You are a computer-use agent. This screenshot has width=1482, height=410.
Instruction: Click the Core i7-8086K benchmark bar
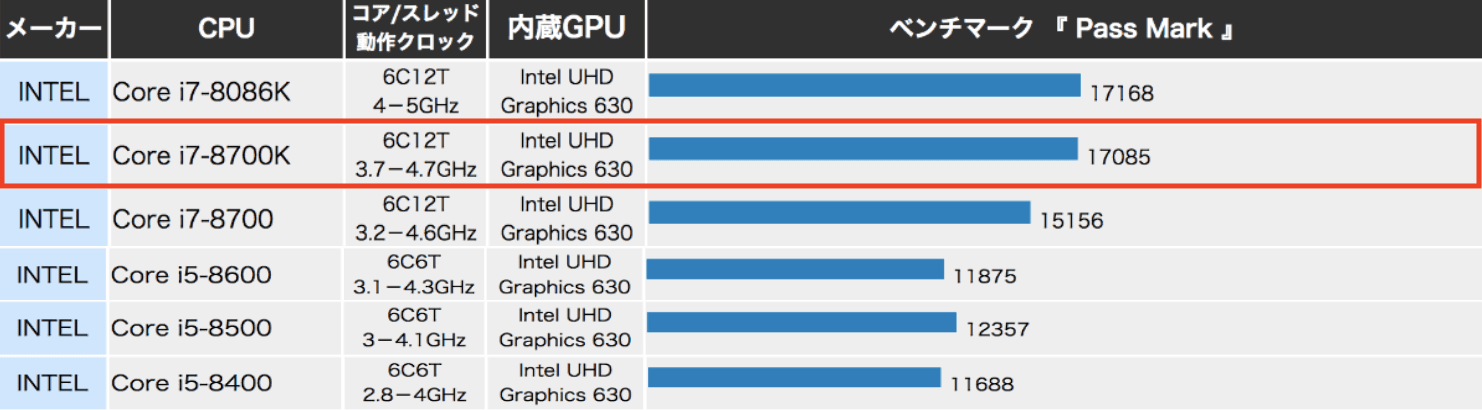[x=864, y=85]
